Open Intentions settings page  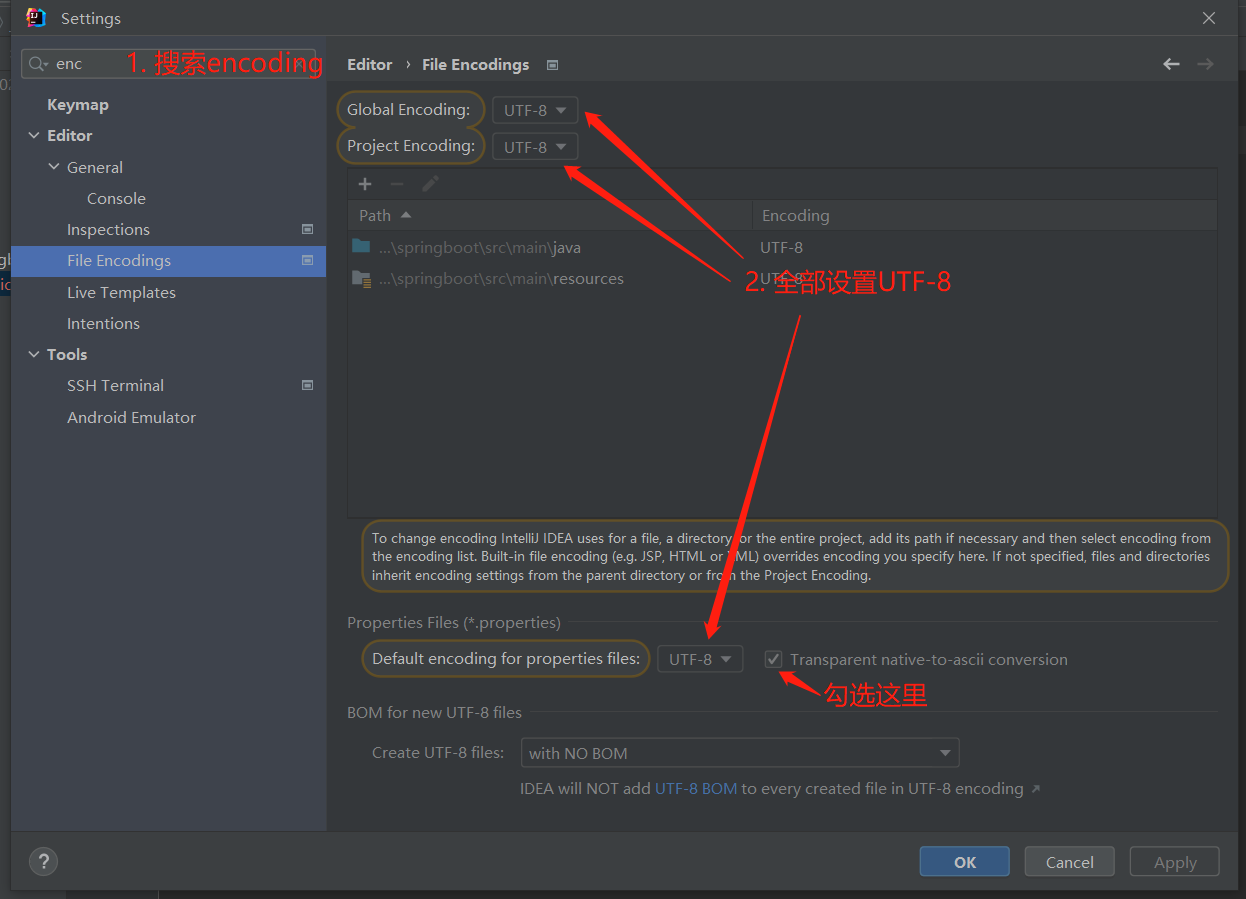click(103, 323)
